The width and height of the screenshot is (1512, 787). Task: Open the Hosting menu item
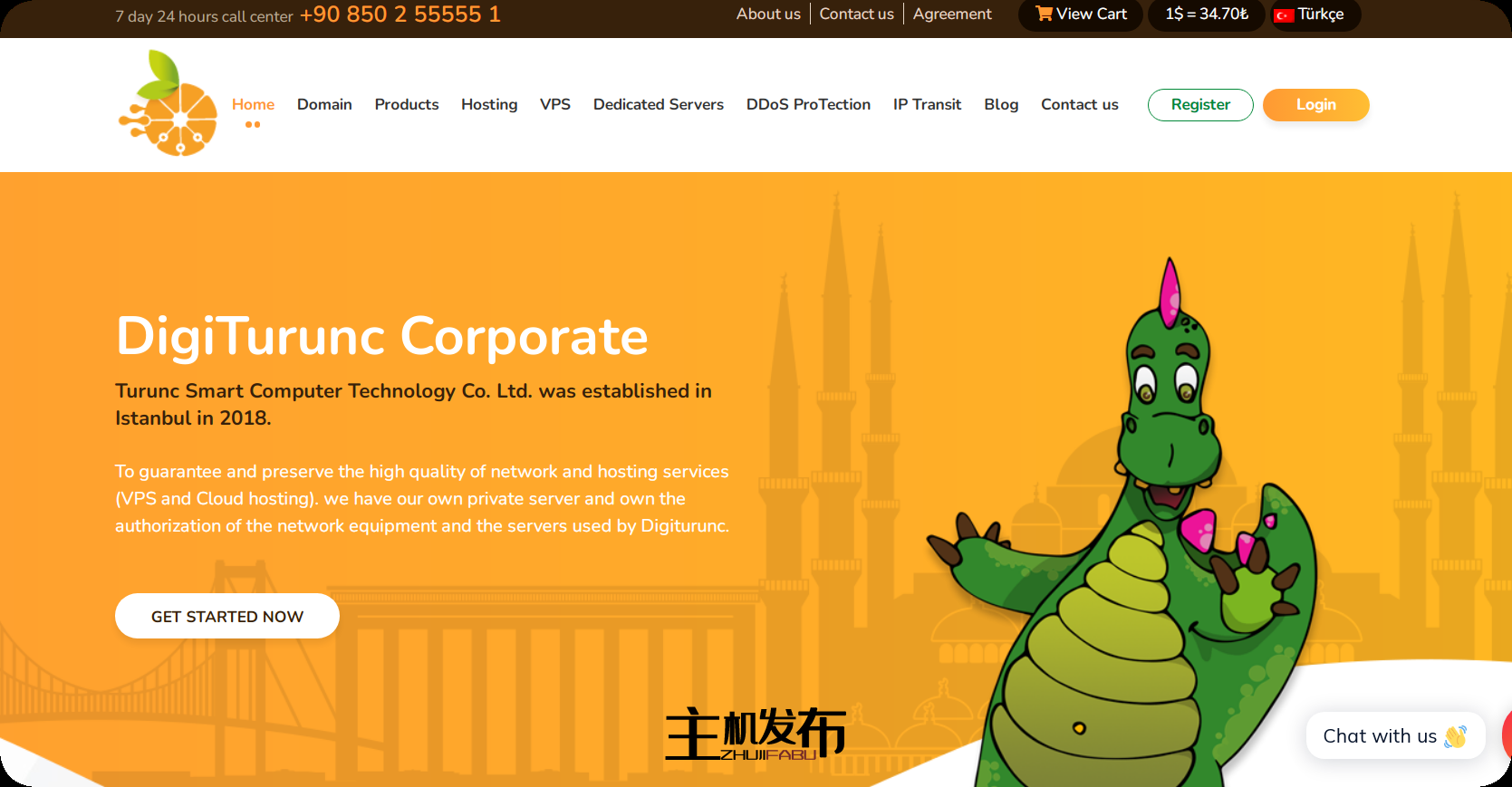point(489,104)
